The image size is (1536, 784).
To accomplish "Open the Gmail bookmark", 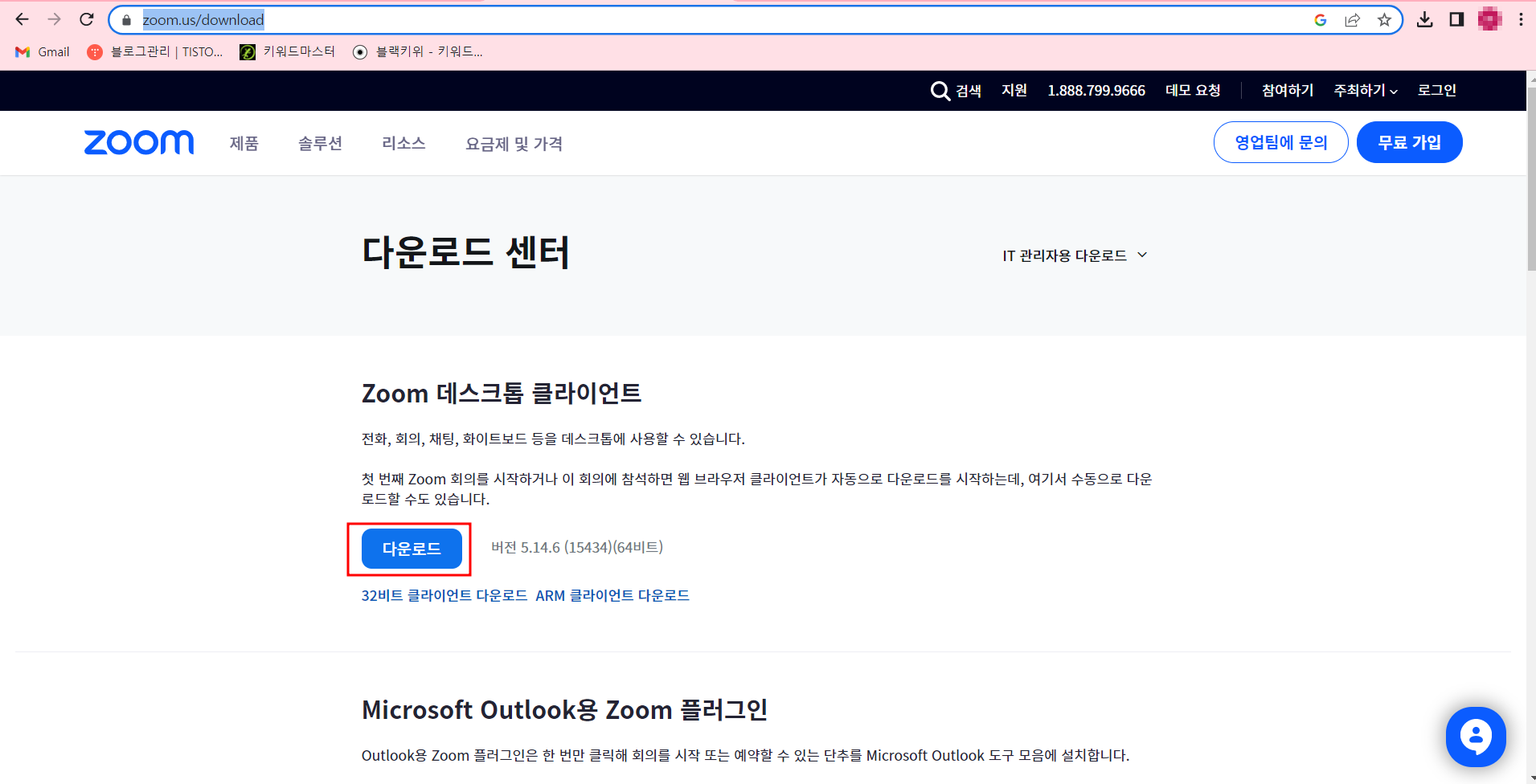I will coord(43,51).
